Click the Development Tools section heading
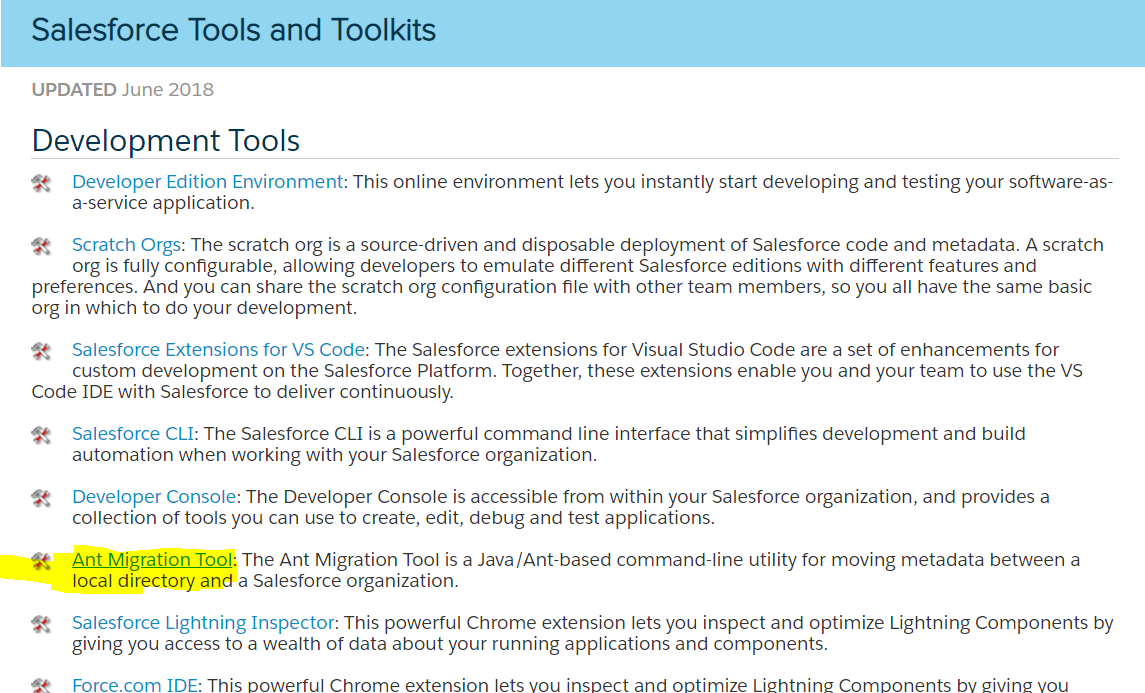 (x=166, y=141)
